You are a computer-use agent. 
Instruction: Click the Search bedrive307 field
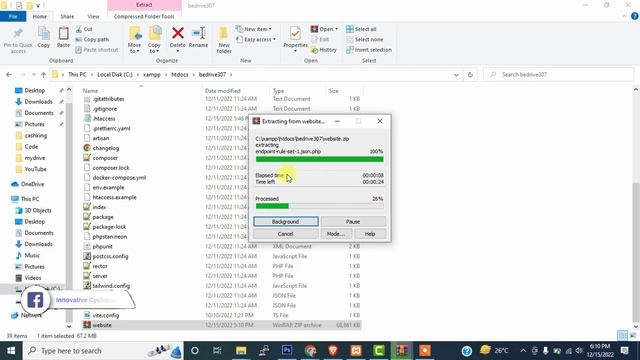tap(558, 75)
